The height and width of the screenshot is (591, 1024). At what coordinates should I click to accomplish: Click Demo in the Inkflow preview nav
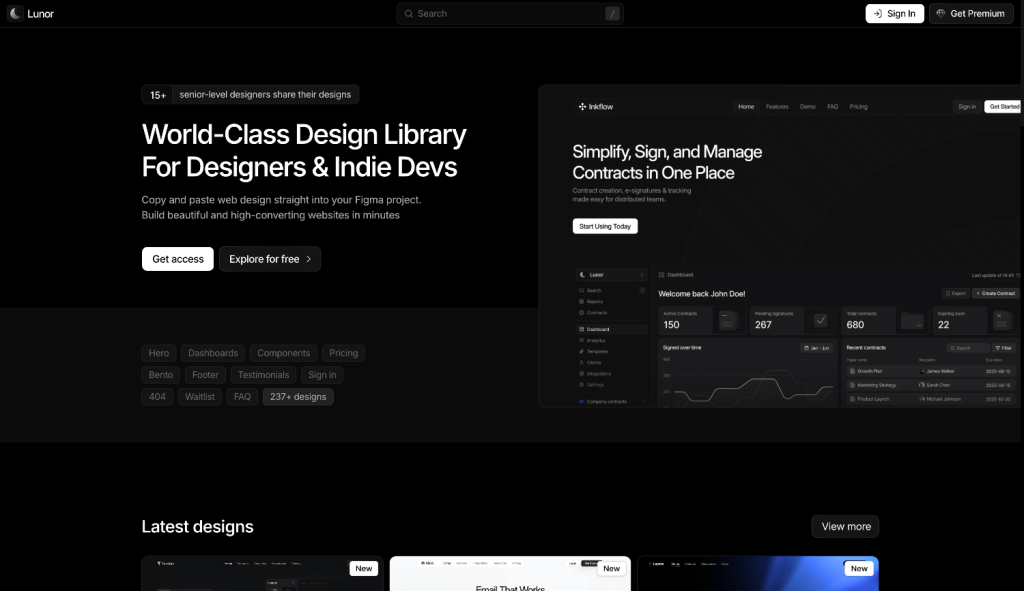tap(808, 106)
